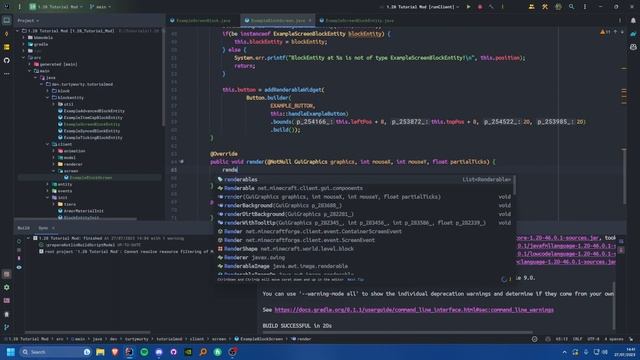Screen dimensions: 640x360
Task: Choose renderWithTooltip completion suggestion
Action: (364, 223)
